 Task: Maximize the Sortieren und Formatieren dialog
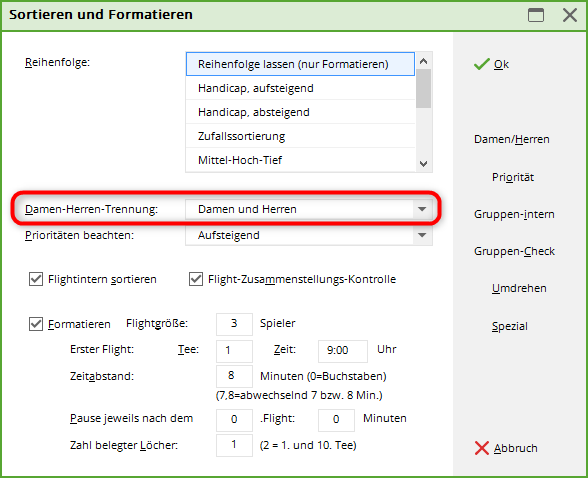(536, 15)
